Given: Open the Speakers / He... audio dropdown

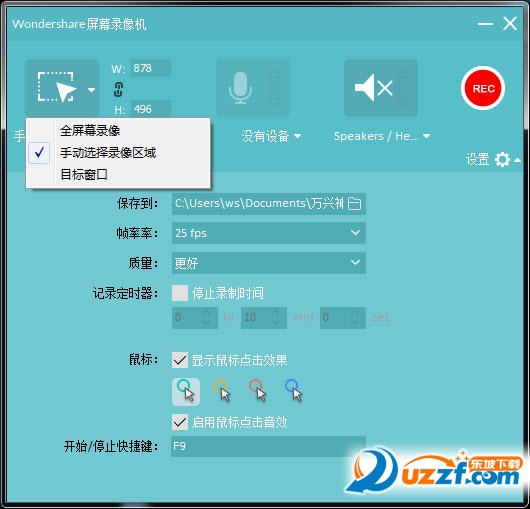Looking at the screenshot, I should [382, 136].
